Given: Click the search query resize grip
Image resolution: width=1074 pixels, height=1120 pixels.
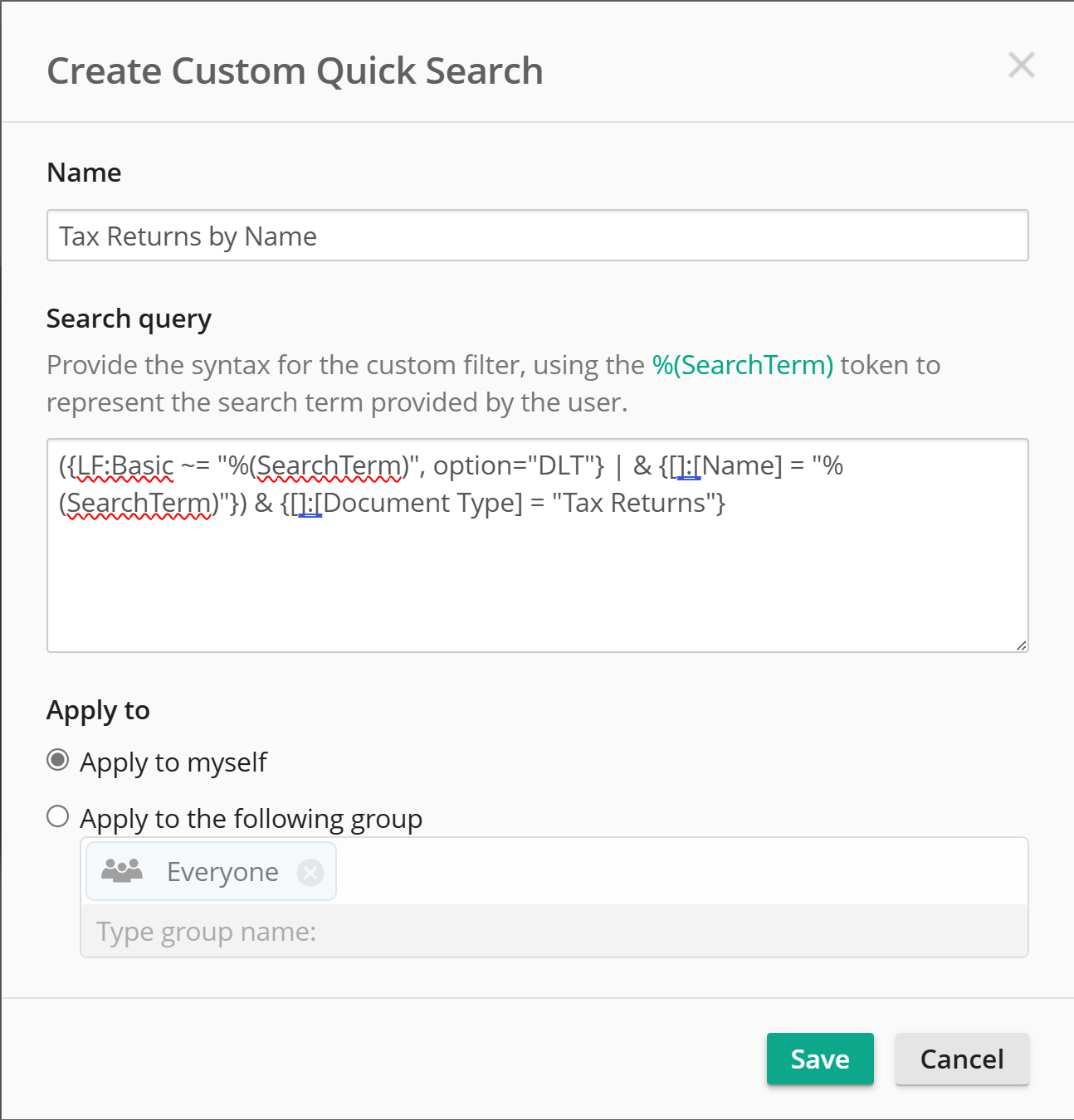Looking at the screenshot, I should click(x=1021, y=645).
